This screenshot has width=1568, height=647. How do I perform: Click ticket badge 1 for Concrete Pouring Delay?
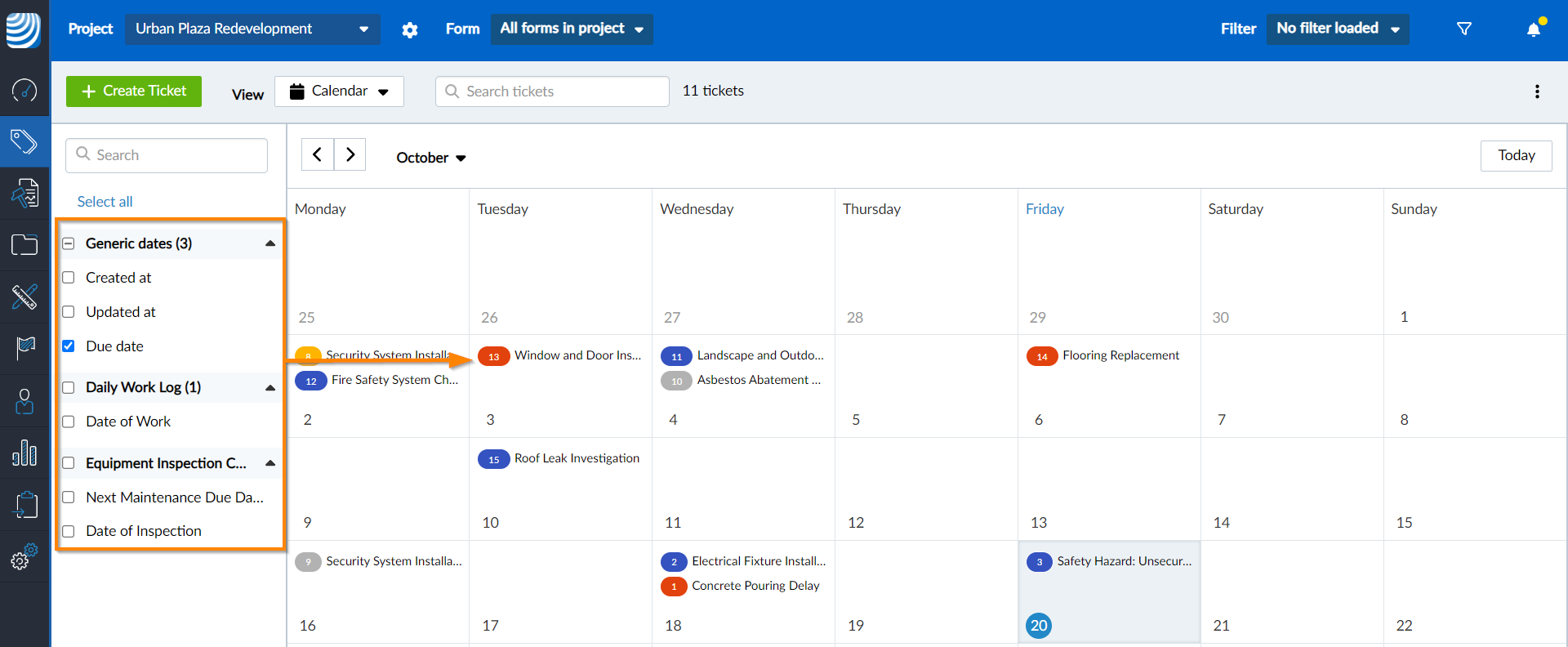[x=674, y=586]
